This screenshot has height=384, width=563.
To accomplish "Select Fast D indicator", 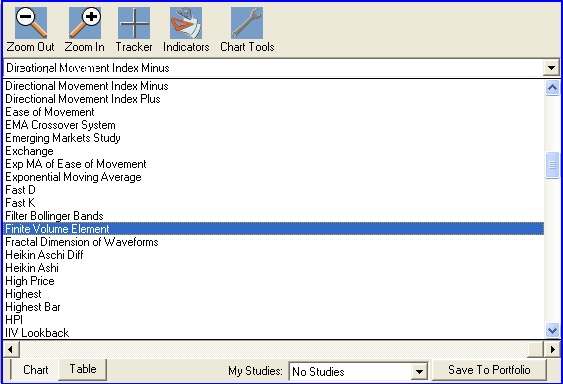I will pyautogui.click(x=274, y=190).
